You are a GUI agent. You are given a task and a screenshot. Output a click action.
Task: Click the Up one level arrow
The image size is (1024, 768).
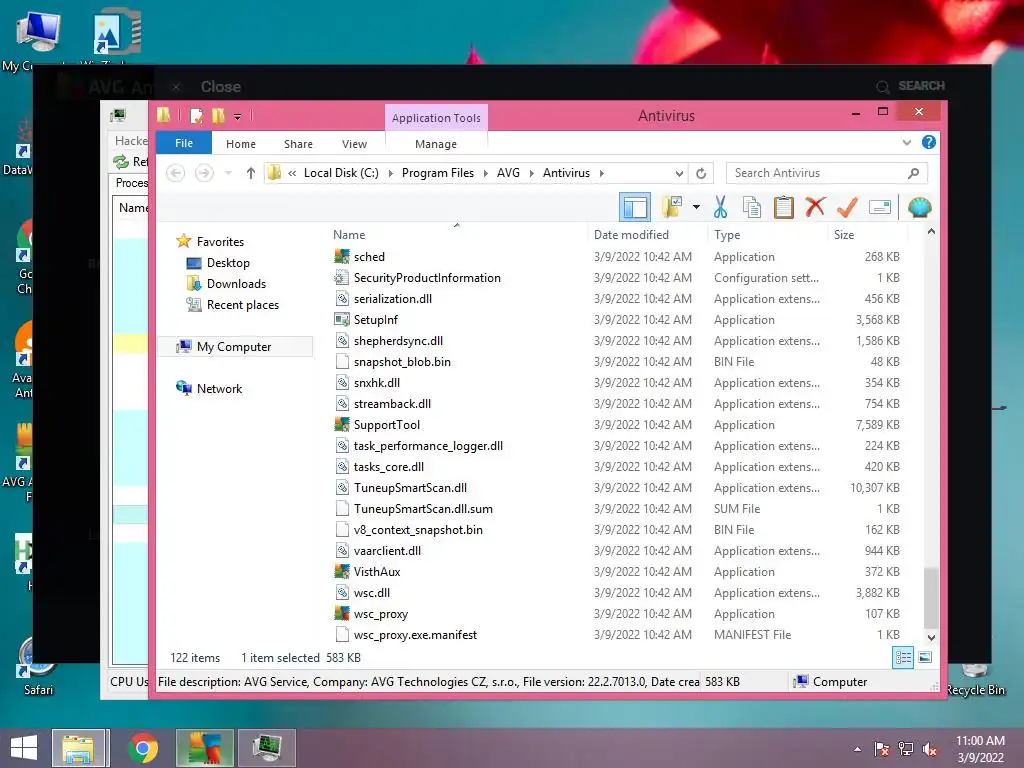pos(251,173)
